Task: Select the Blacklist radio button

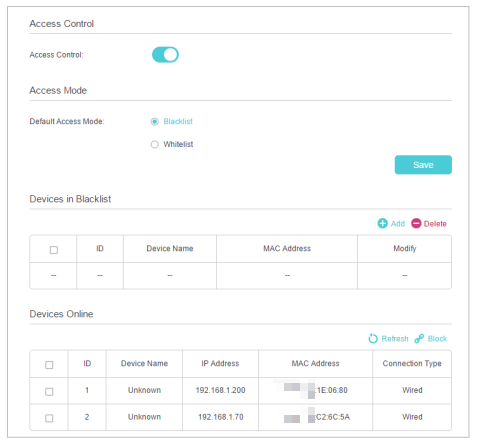Action: 155,122
